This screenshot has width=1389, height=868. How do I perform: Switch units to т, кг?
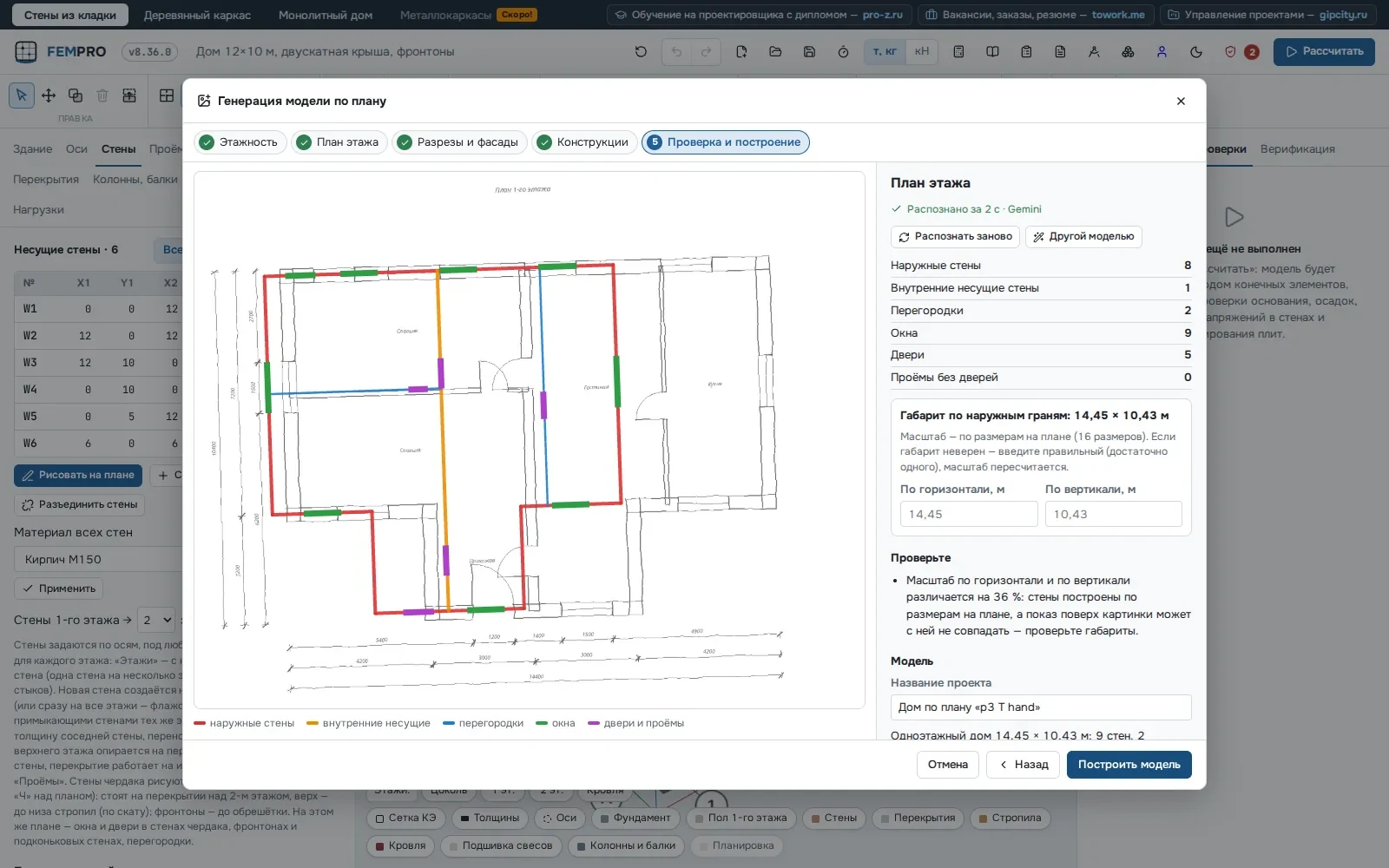tap(885, 52)
